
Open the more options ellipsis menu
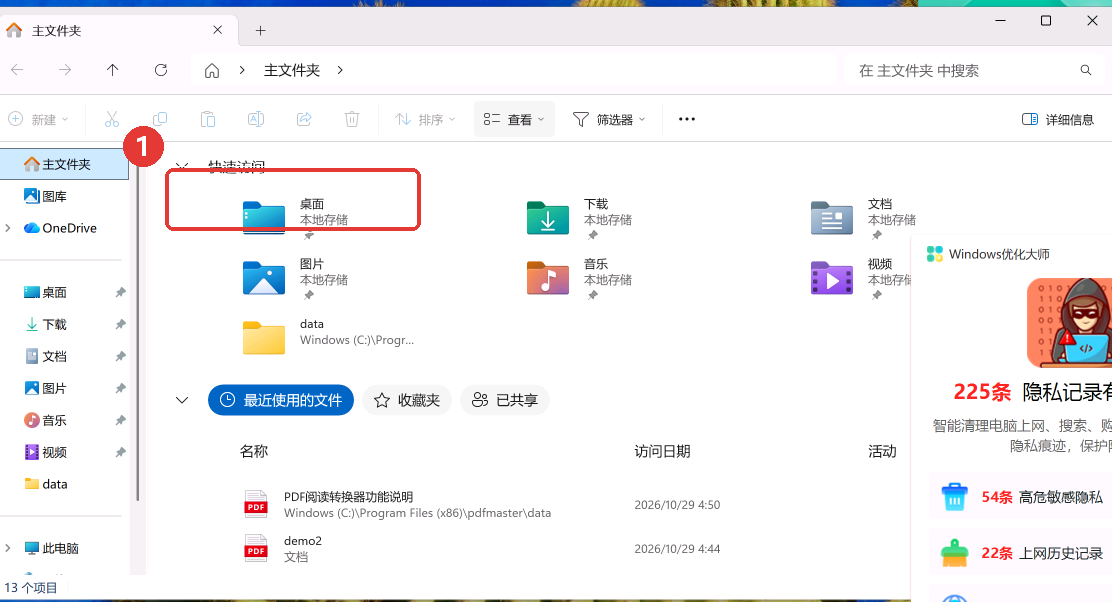686,119
